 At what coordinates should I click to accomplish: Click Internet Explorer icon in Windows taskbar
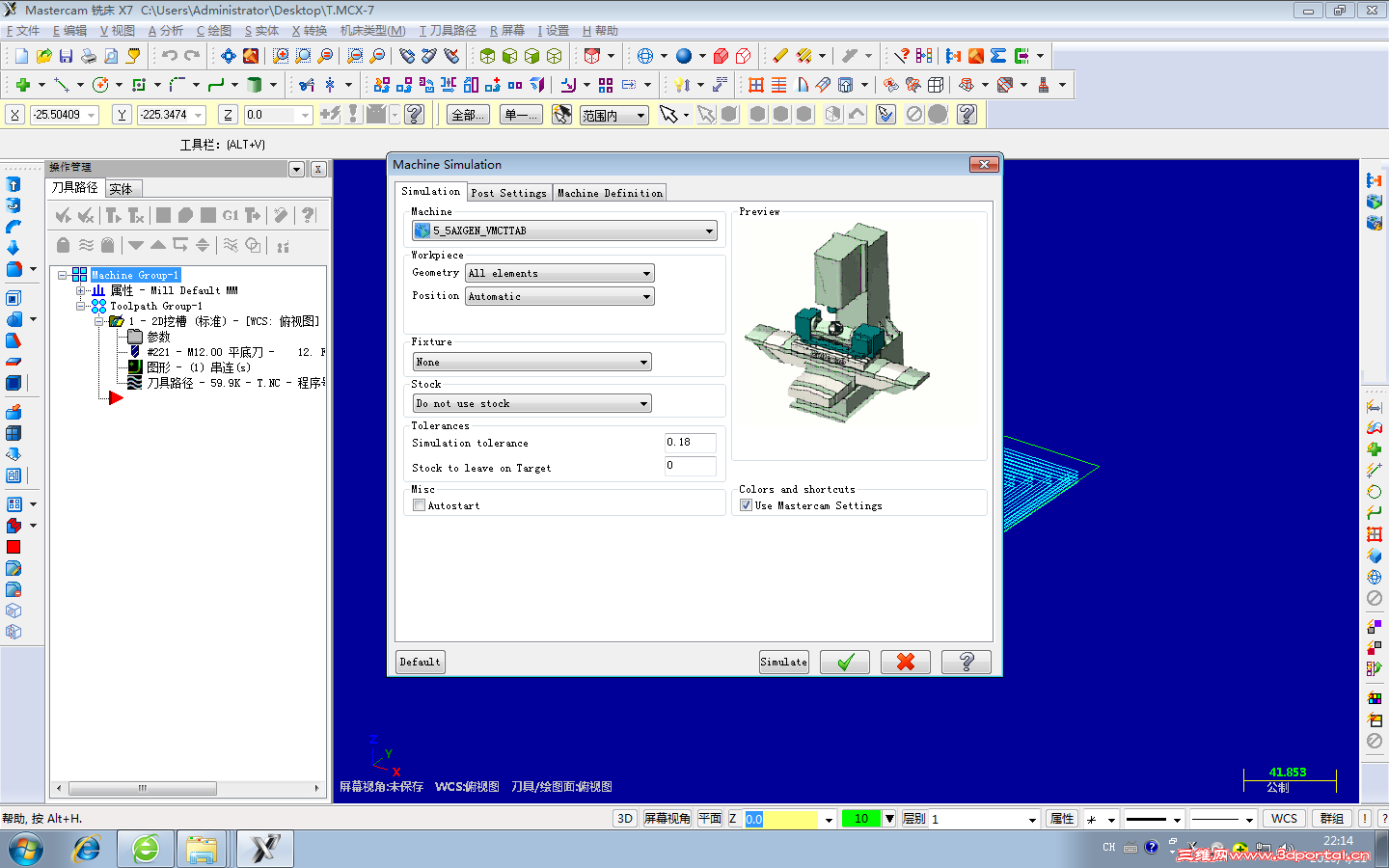(87, 850)
